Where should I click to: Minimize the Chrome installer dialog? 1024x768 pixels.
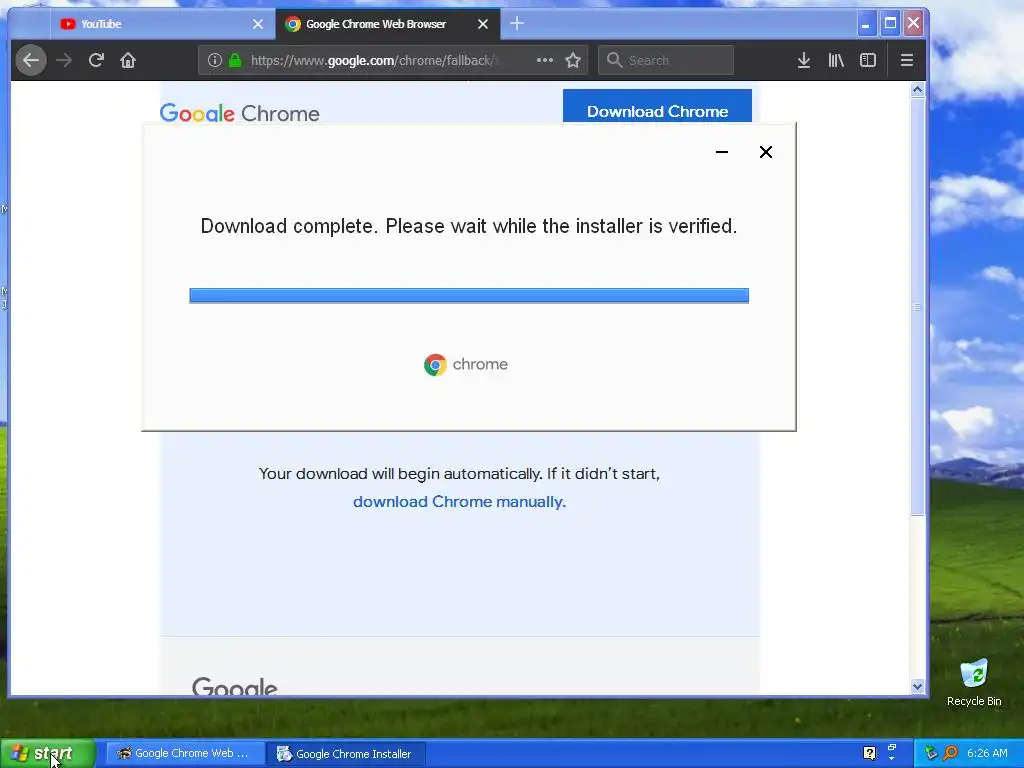[x=722, y=152]
